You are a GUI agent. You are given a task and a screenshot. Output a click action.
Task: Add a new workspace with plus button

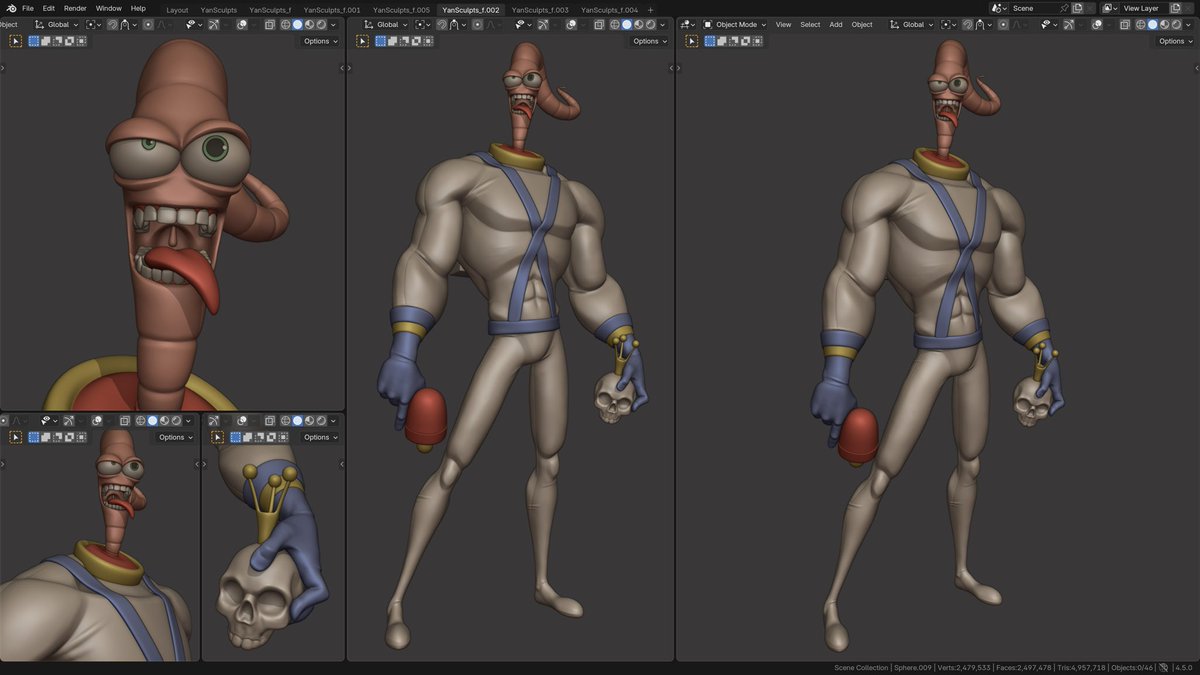point(651,10)
